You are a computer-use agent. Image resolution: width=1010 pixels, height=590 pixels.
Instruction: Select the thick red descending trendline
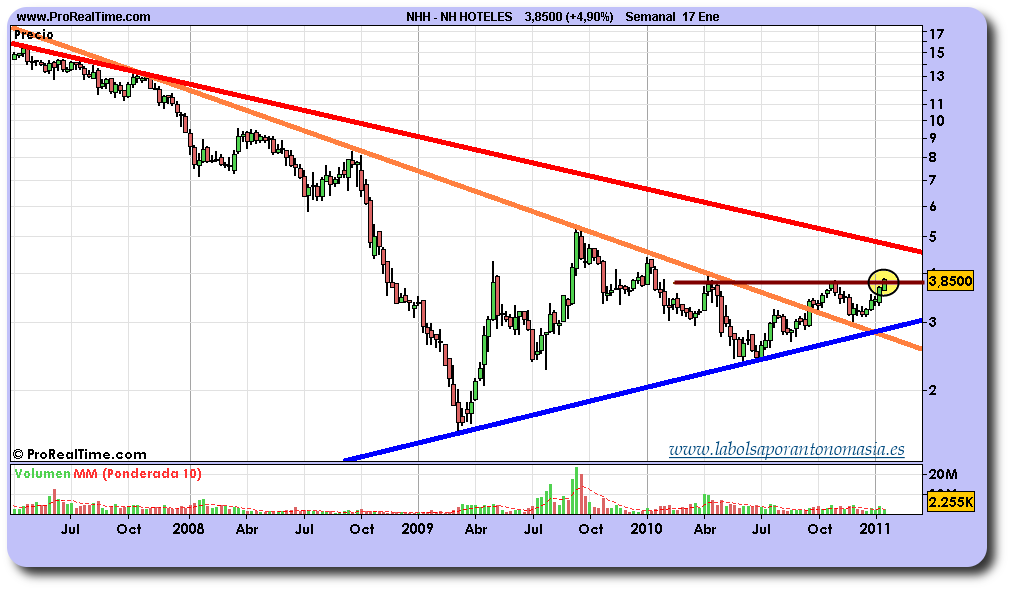click(467, 147)
